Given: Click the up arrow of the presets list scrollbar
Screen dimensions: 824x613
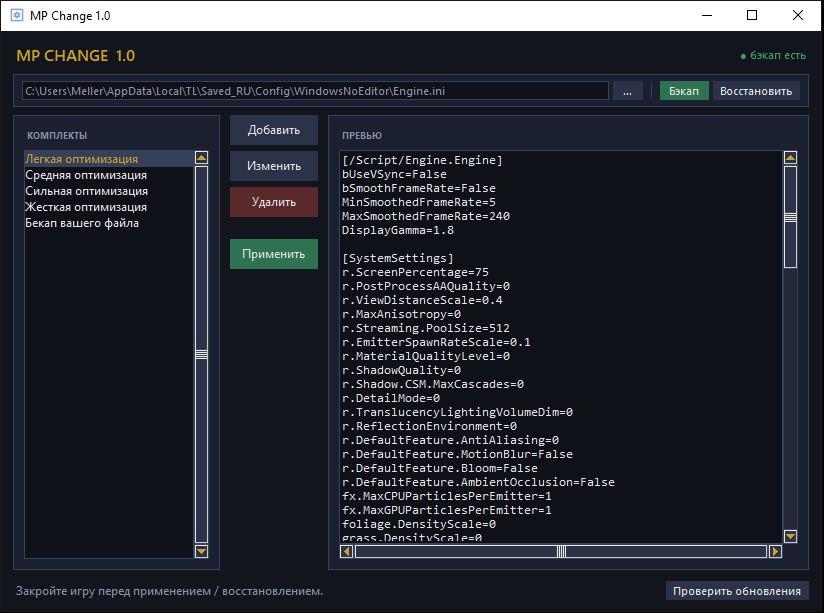Looking at the screenshot, I should coord(201,158).
